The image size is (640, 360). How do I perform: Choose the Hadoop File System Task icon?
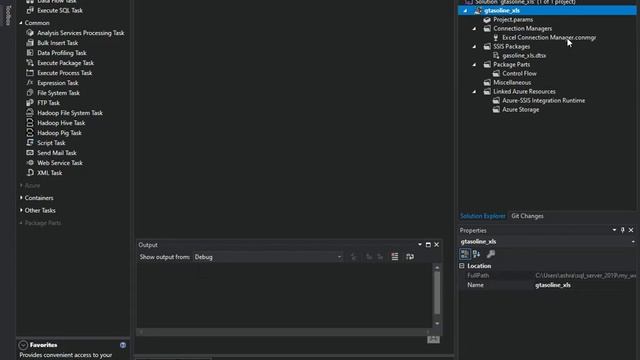30,113
